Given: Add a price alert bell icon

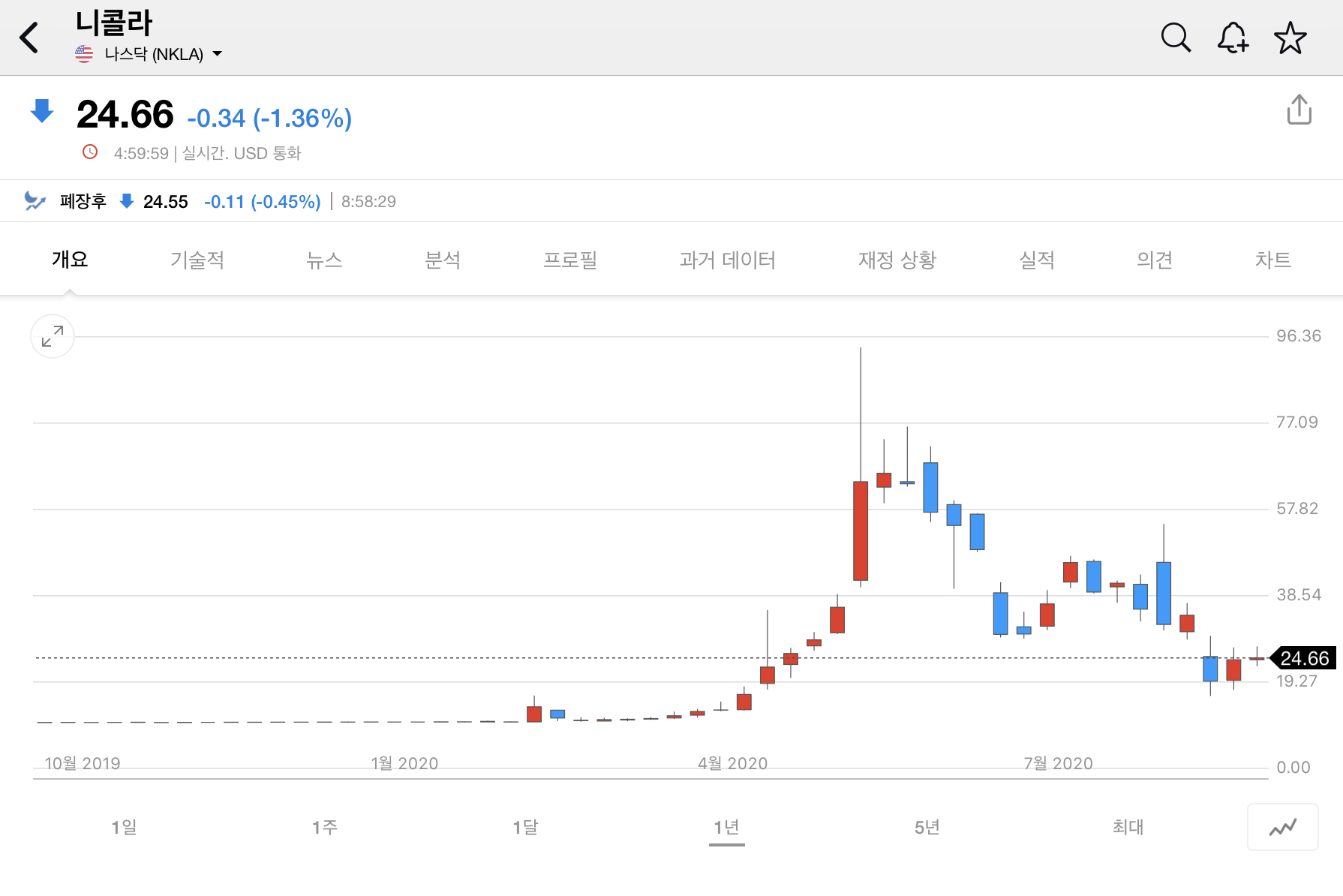Looking at the screenshot, I should [1233, 38].
